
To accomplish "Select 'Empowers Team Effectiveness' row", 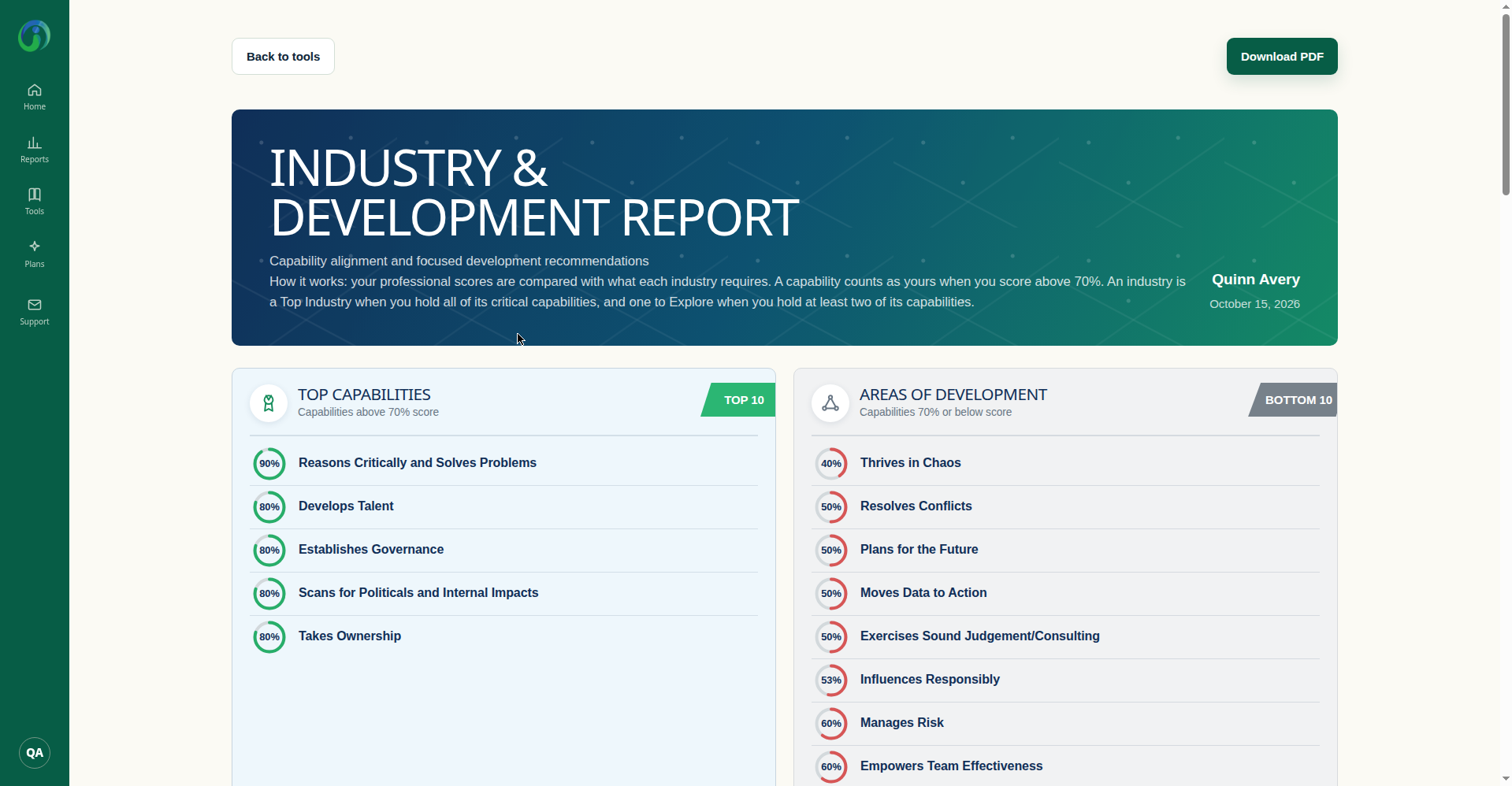I will [1065, 766].
